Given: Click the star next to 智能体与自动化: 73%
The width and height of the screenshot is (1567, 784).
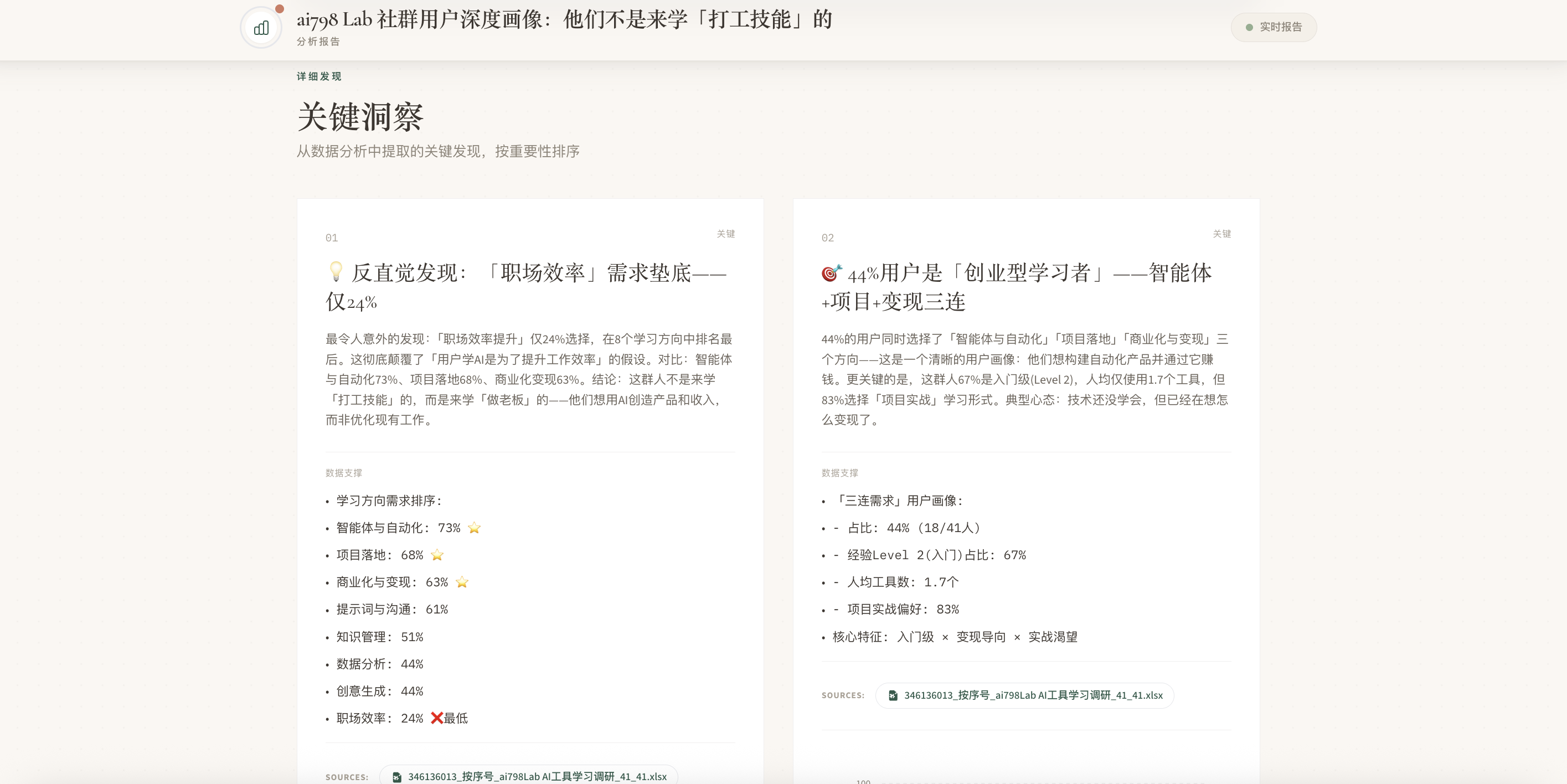Looking at the screenshot, I should pyautogui.click(x=474, y=528).
